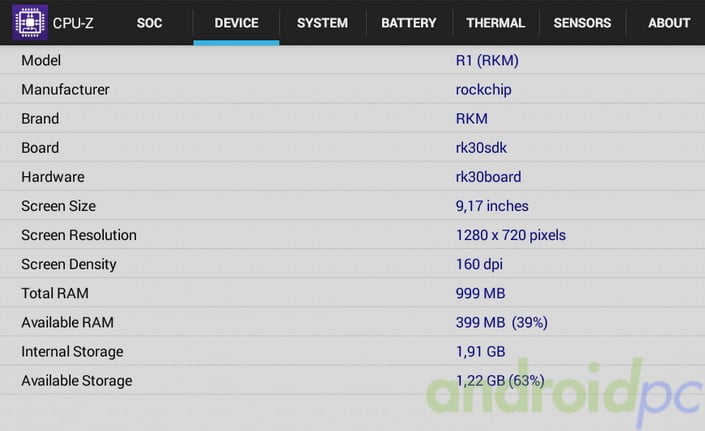
Task: Click the CPU-Z chip app icon
Action: tap(29, 22)
